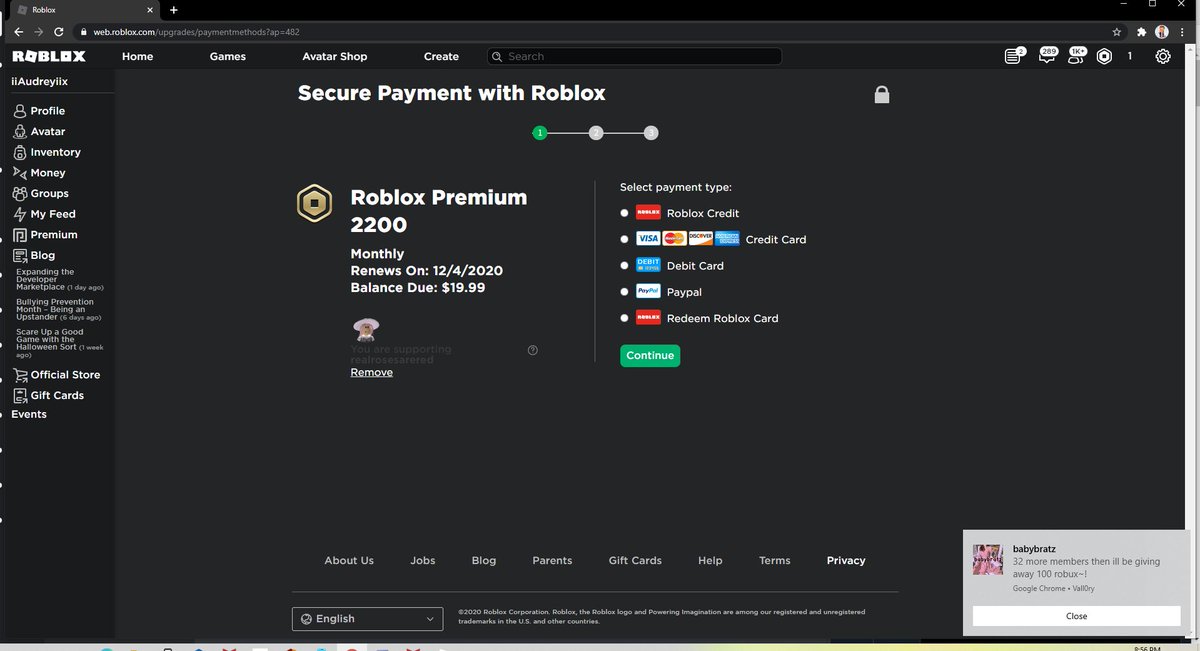Click the Gift Cards icon in sidebar
Viewport: 1200px width, 651px height.
pos(20,395)
